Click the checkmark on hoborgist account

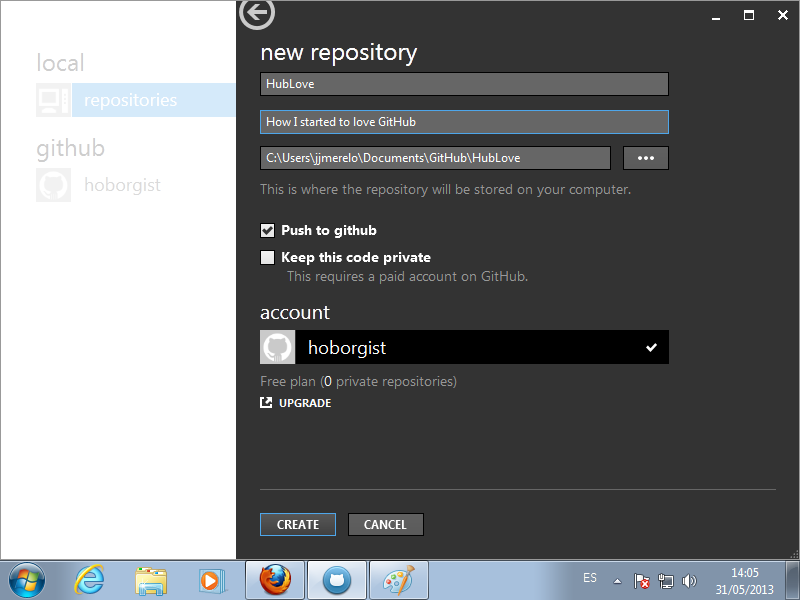(x=652, y=347)
